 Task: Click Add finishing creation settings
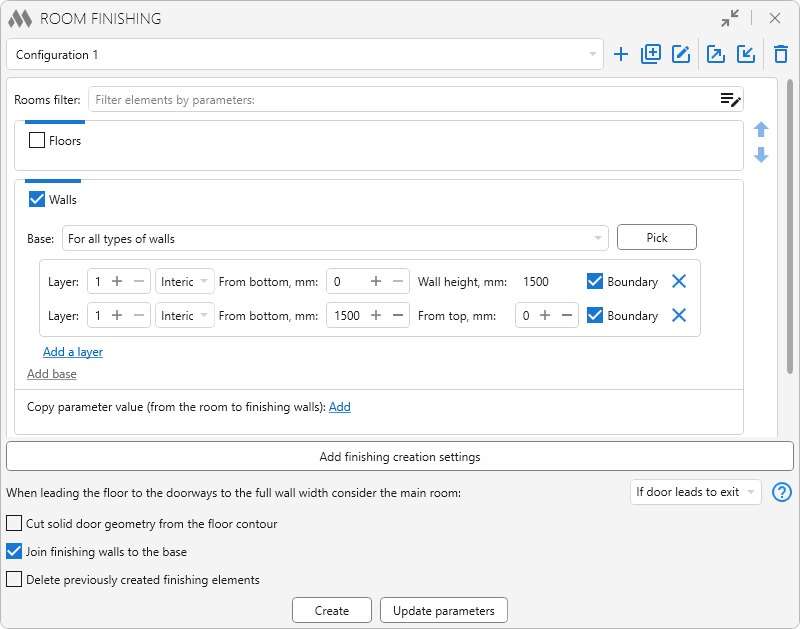[400, 457]
